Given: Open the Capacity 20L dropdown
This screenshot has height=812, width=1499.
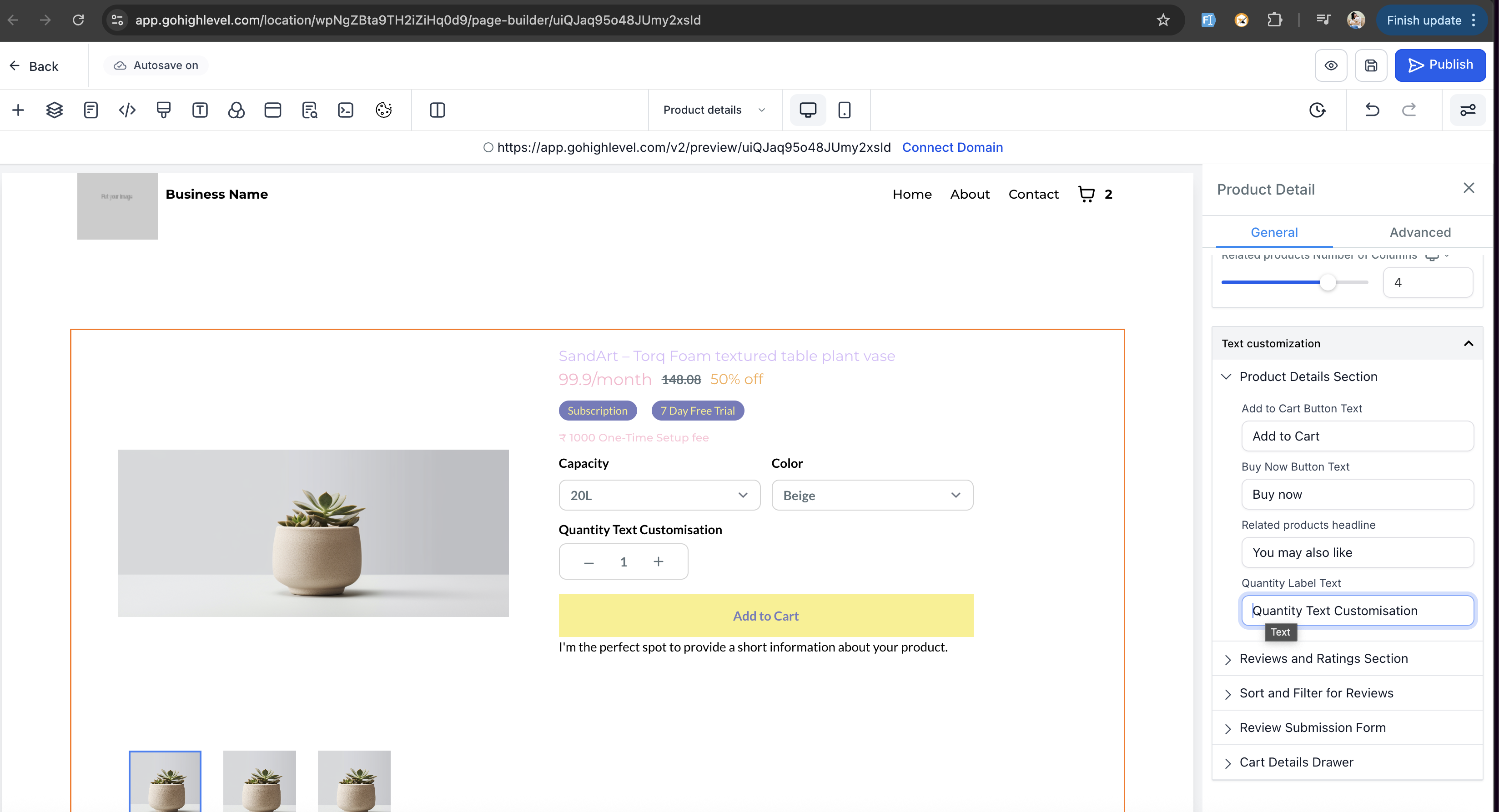Looking at the screenshot, I should 659,495.
